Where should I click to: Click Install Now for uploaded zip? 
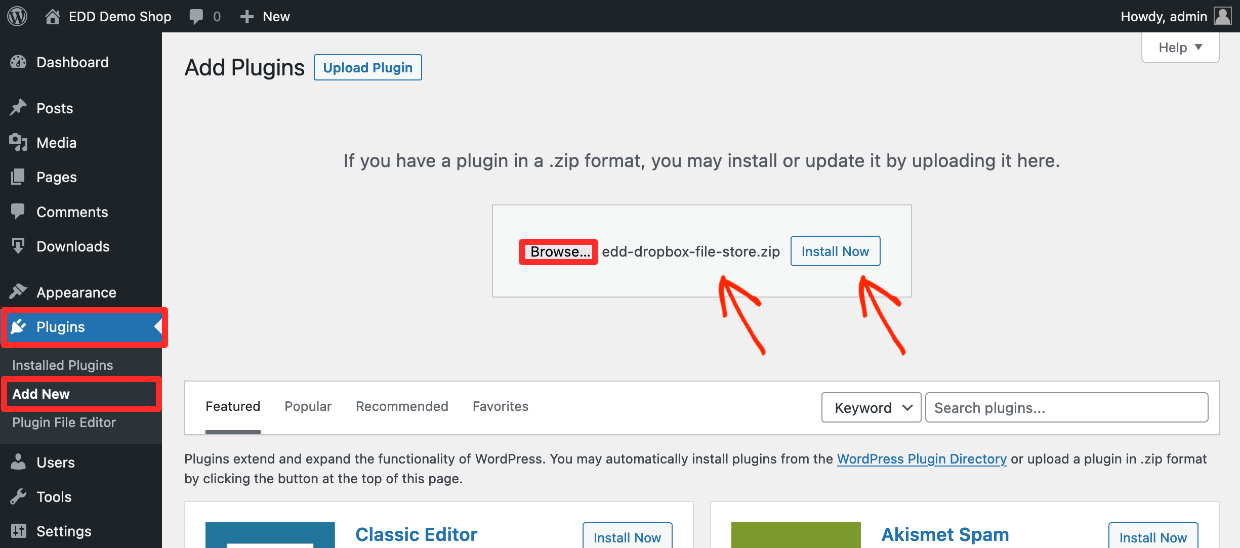pyautogui.click(x=835, y=251)
